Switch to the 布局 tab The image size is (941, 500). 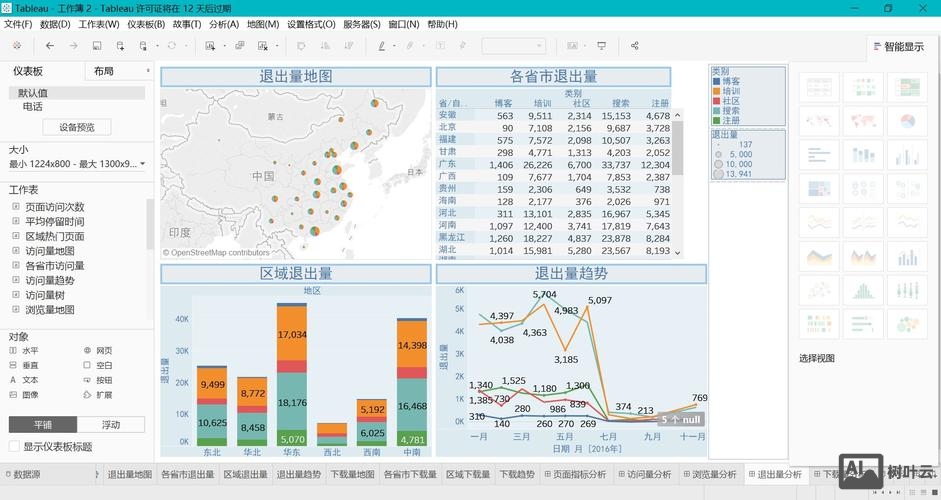[104, 71]
